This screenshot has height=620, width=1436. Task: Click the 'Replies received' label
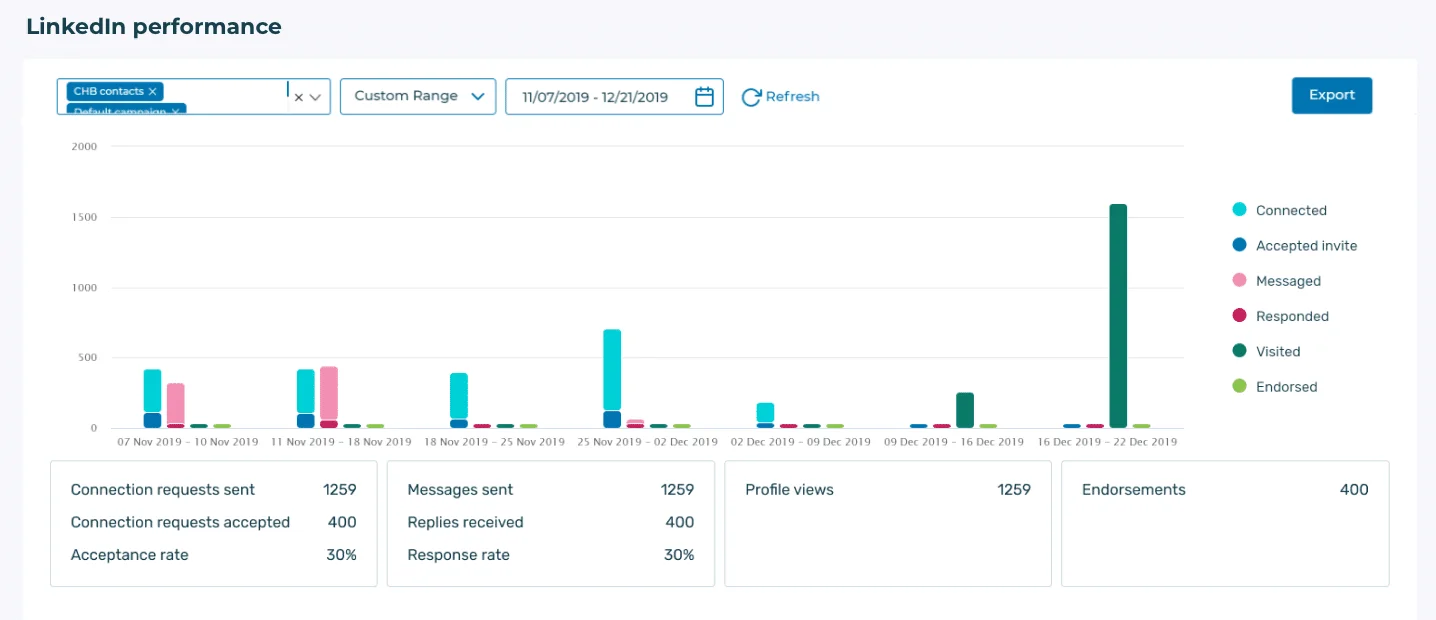pos(465,522)
